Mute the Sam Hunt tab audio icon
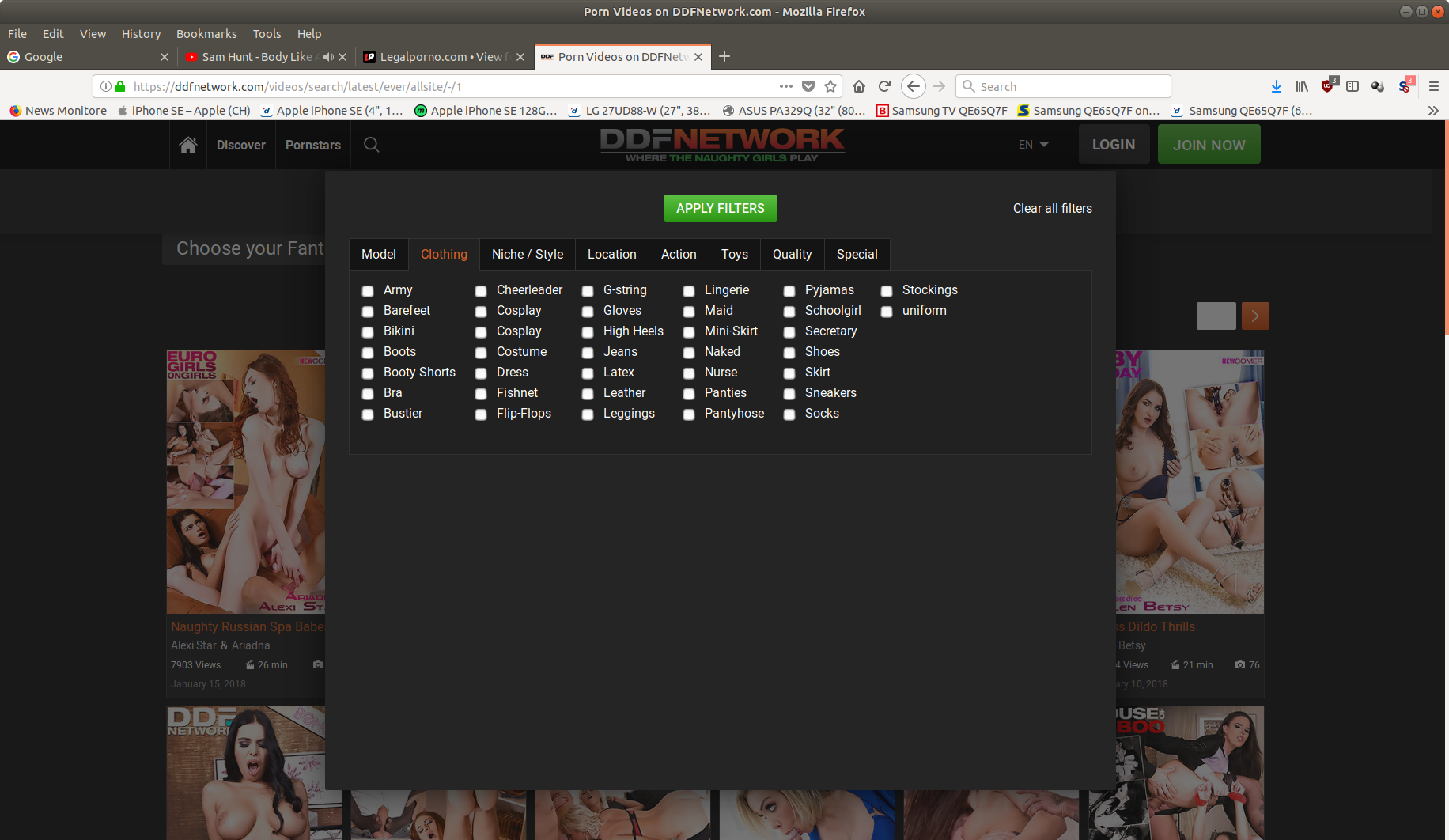This screenshot has width=1449, height=840. point(328,57)
